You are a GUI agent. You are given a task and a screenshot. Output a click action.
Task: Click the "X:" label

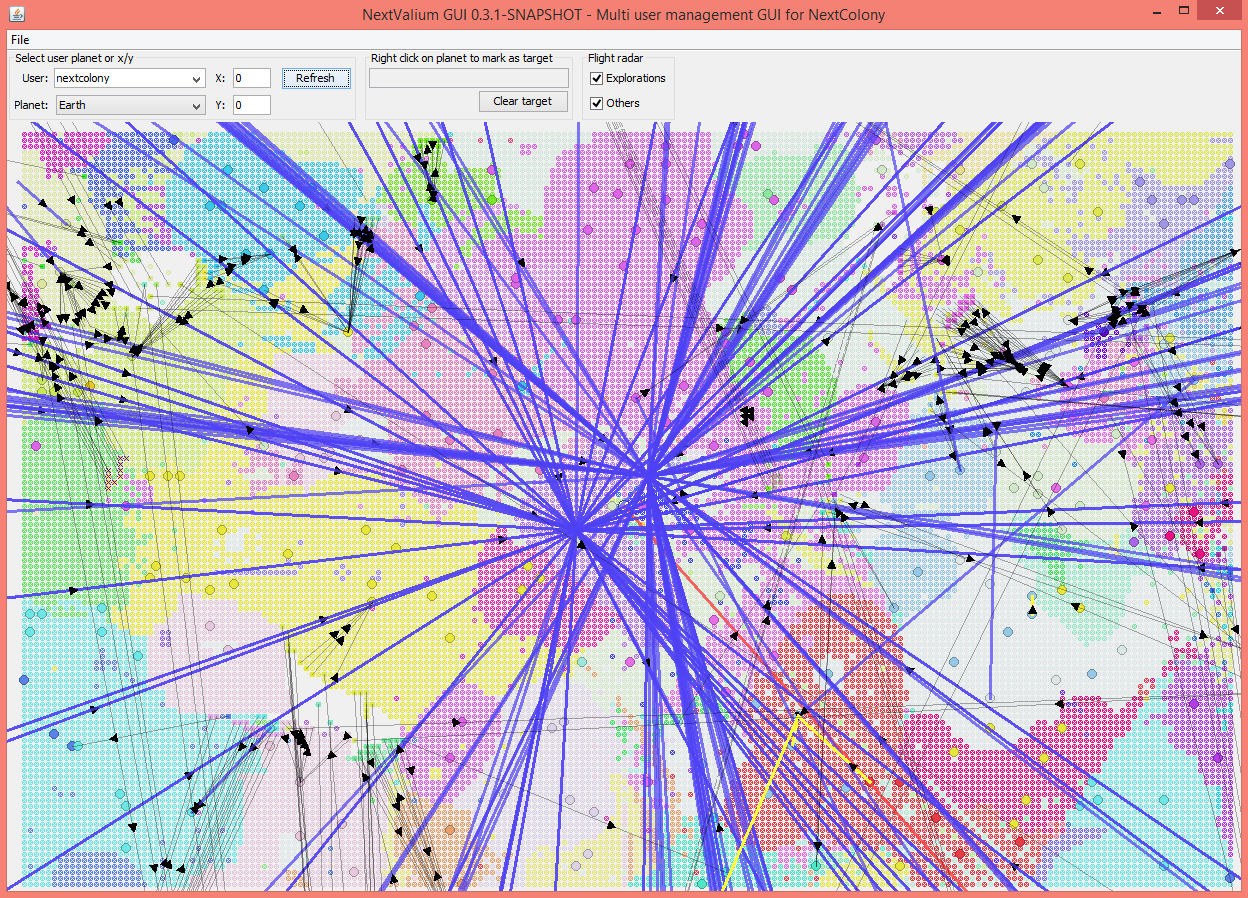coord(221,78)
